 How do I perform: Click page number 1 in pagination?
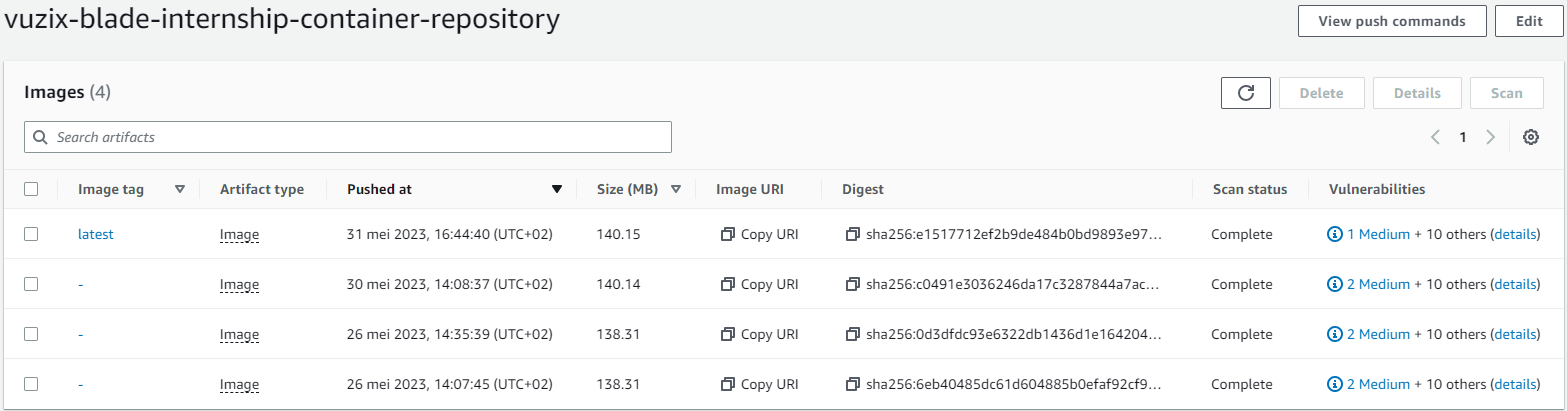[x=1462, y=137]
